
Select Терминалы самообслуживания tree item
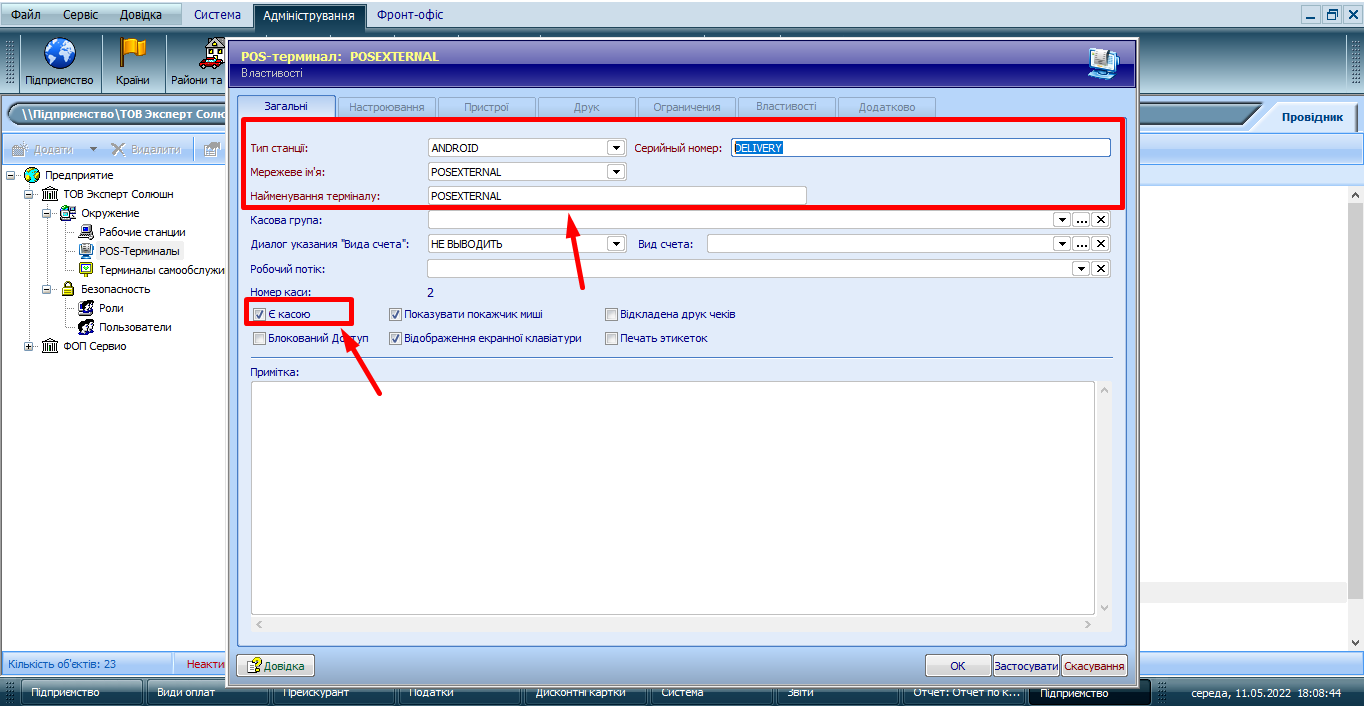point(160,270)
